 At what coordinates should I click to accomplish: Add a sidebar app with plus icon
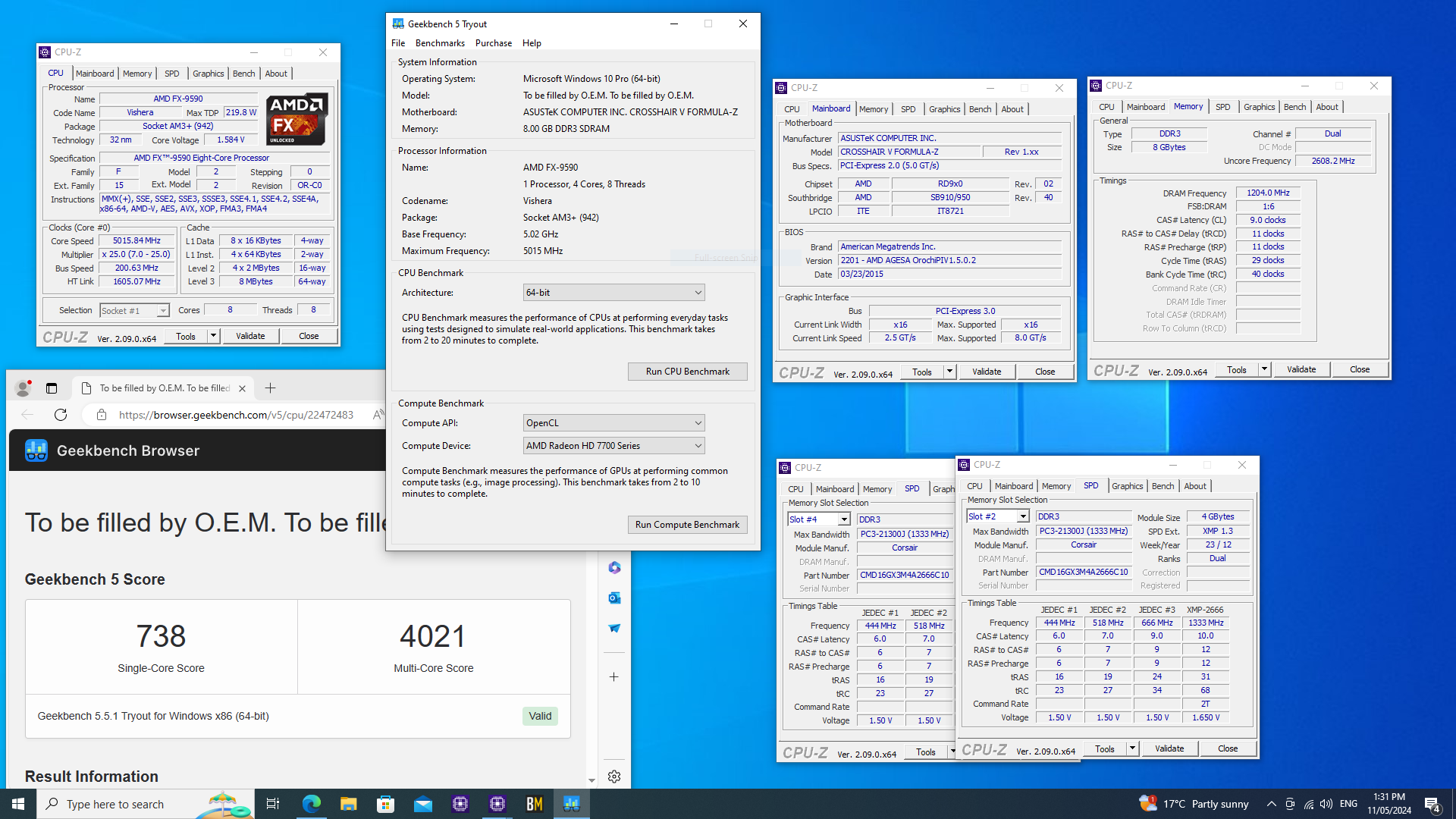(614, 676)
